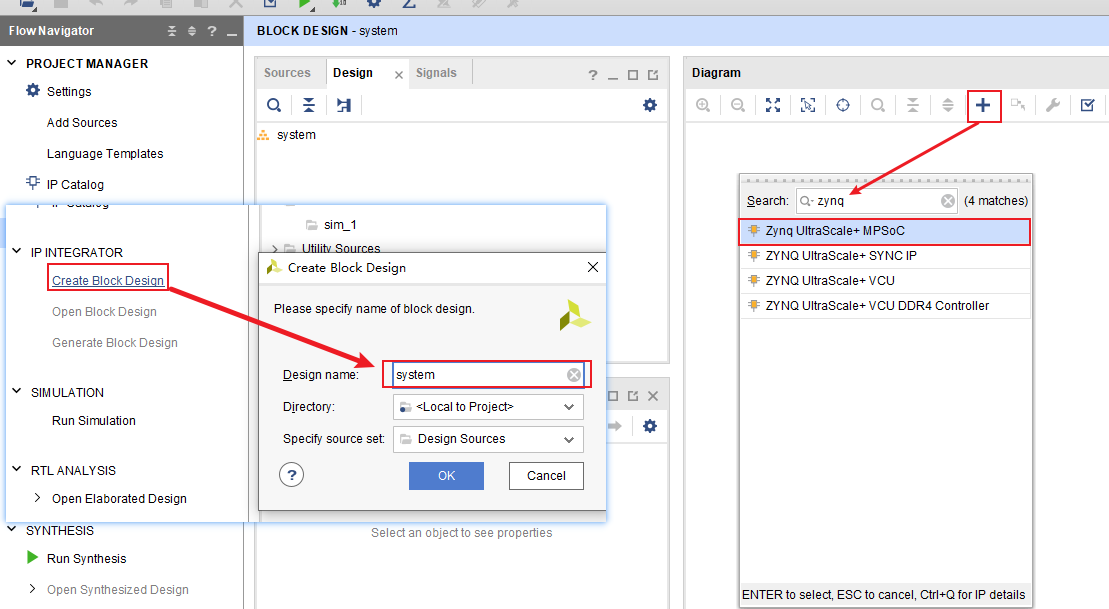This screenshot has height=609, width=1109.
Task: Expand Open Synthesized Design item
Action: (x=33, y=588)
